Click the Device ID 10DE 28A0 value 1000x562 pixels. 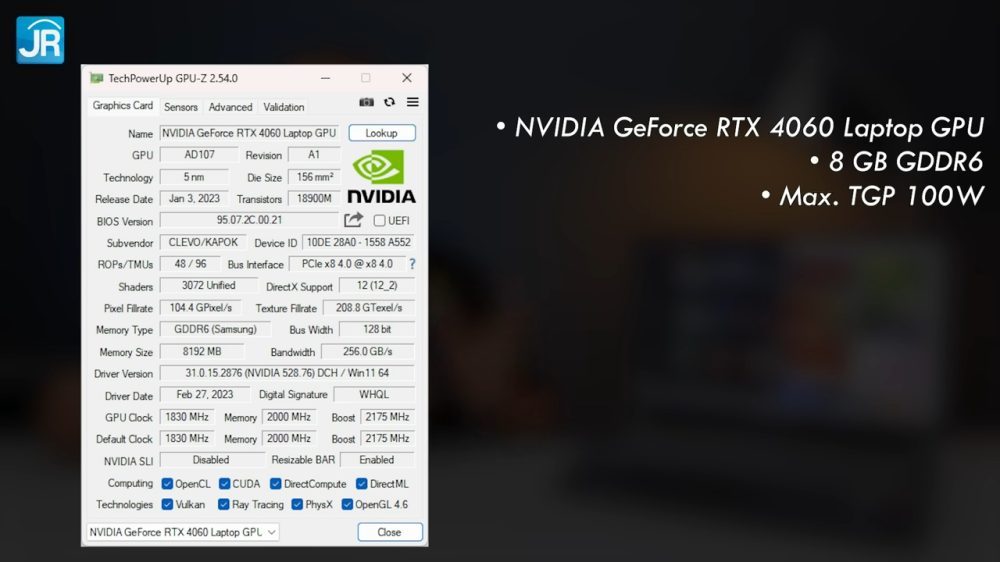coord(358,242)
